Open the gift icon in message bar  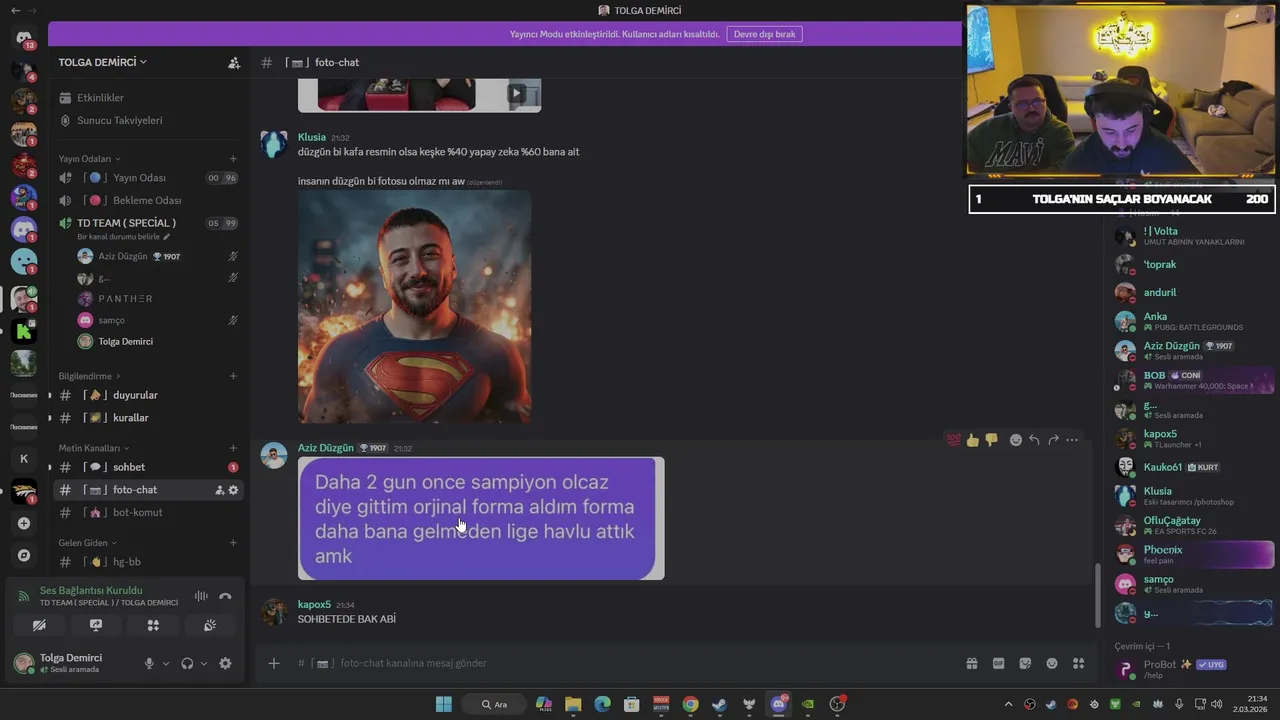click(x=971, y=663)
